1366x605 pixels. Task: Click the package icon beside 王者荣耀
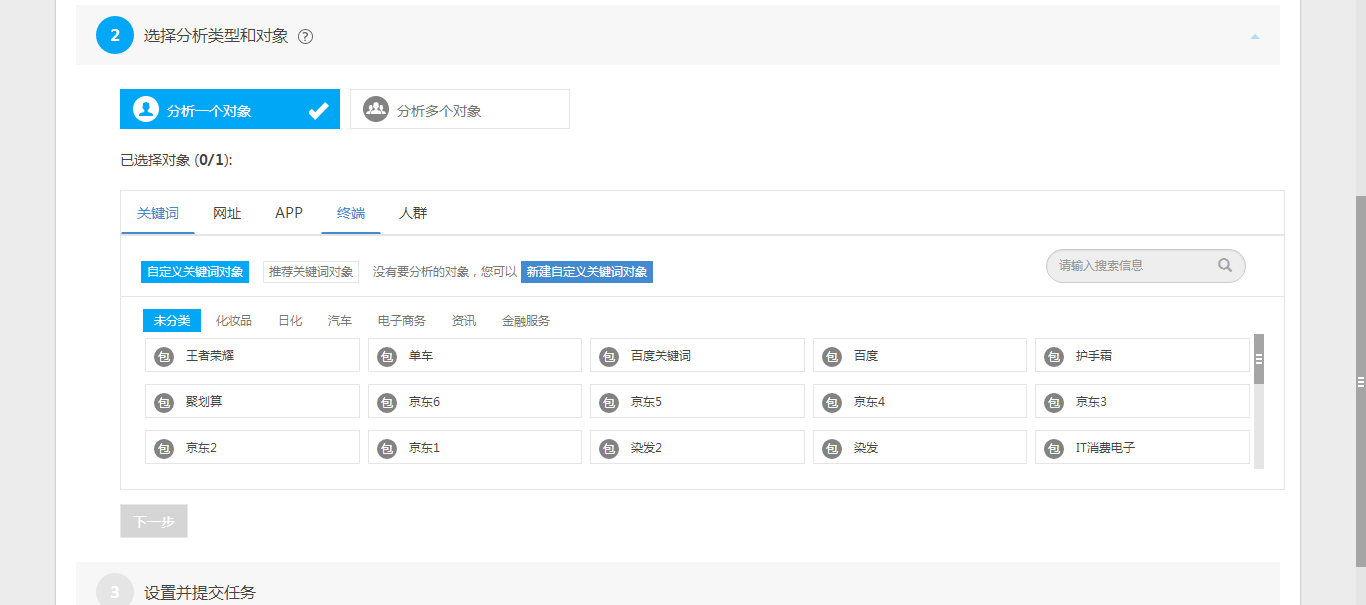click(x=164, y=356)
